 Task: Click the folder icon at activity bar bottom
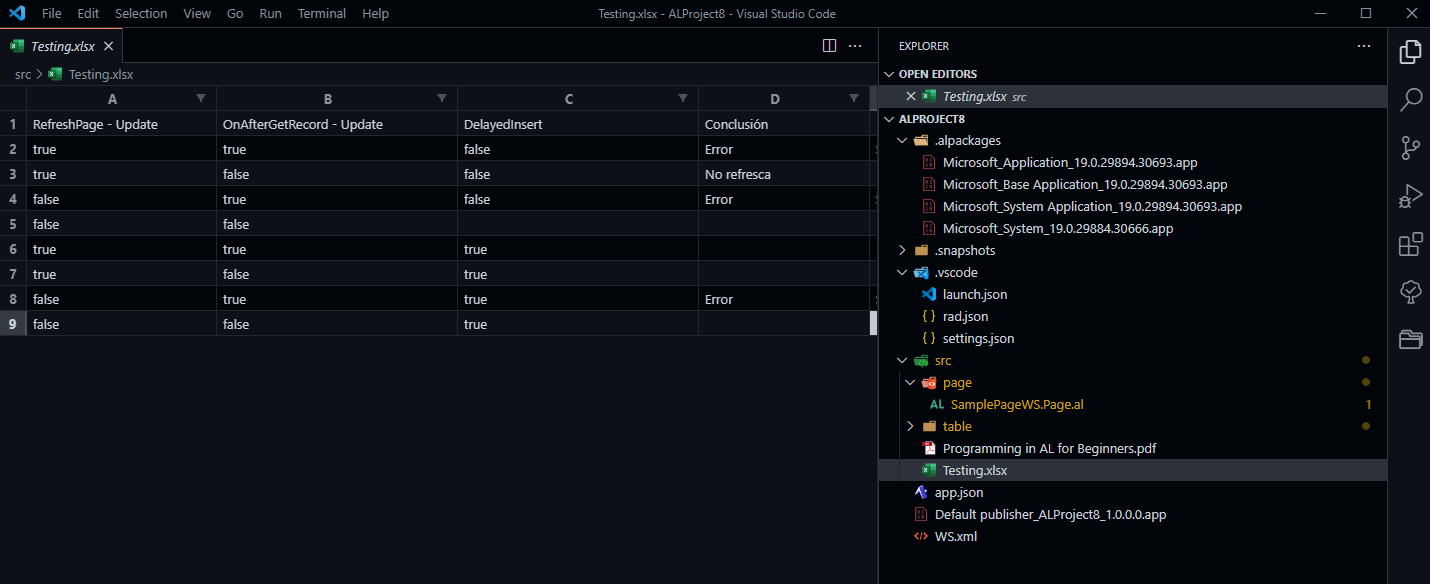1410,339
